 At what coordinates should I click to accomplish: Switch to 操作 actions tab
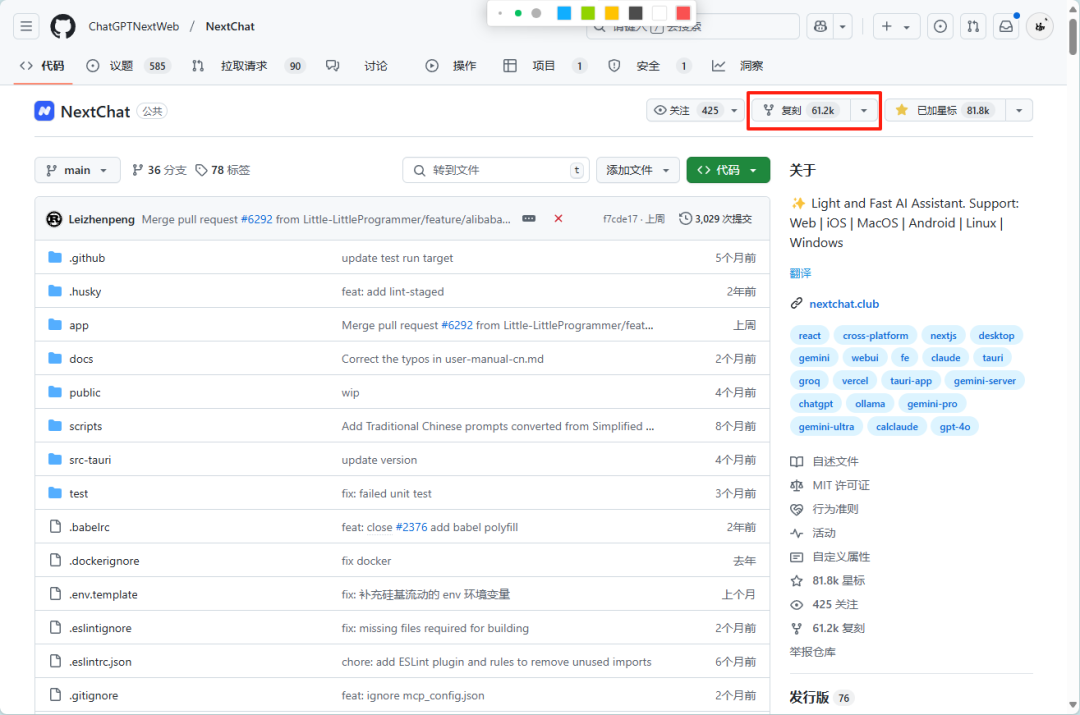(451, 65)
